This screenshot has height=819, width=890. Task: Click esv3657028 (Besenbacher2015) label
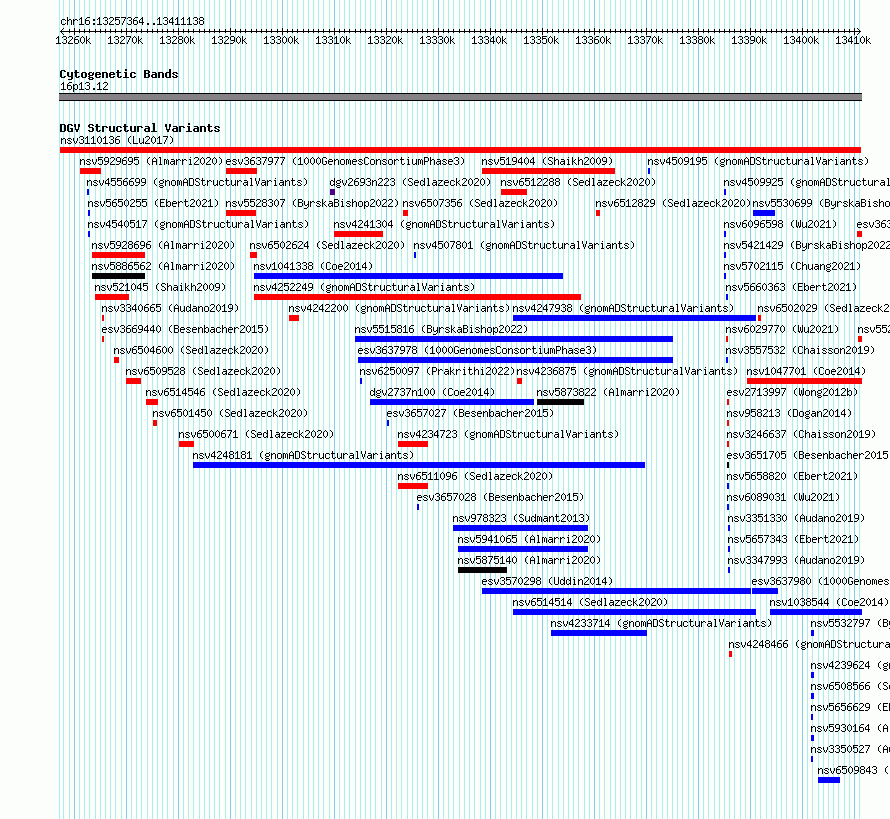coord(500,497)
